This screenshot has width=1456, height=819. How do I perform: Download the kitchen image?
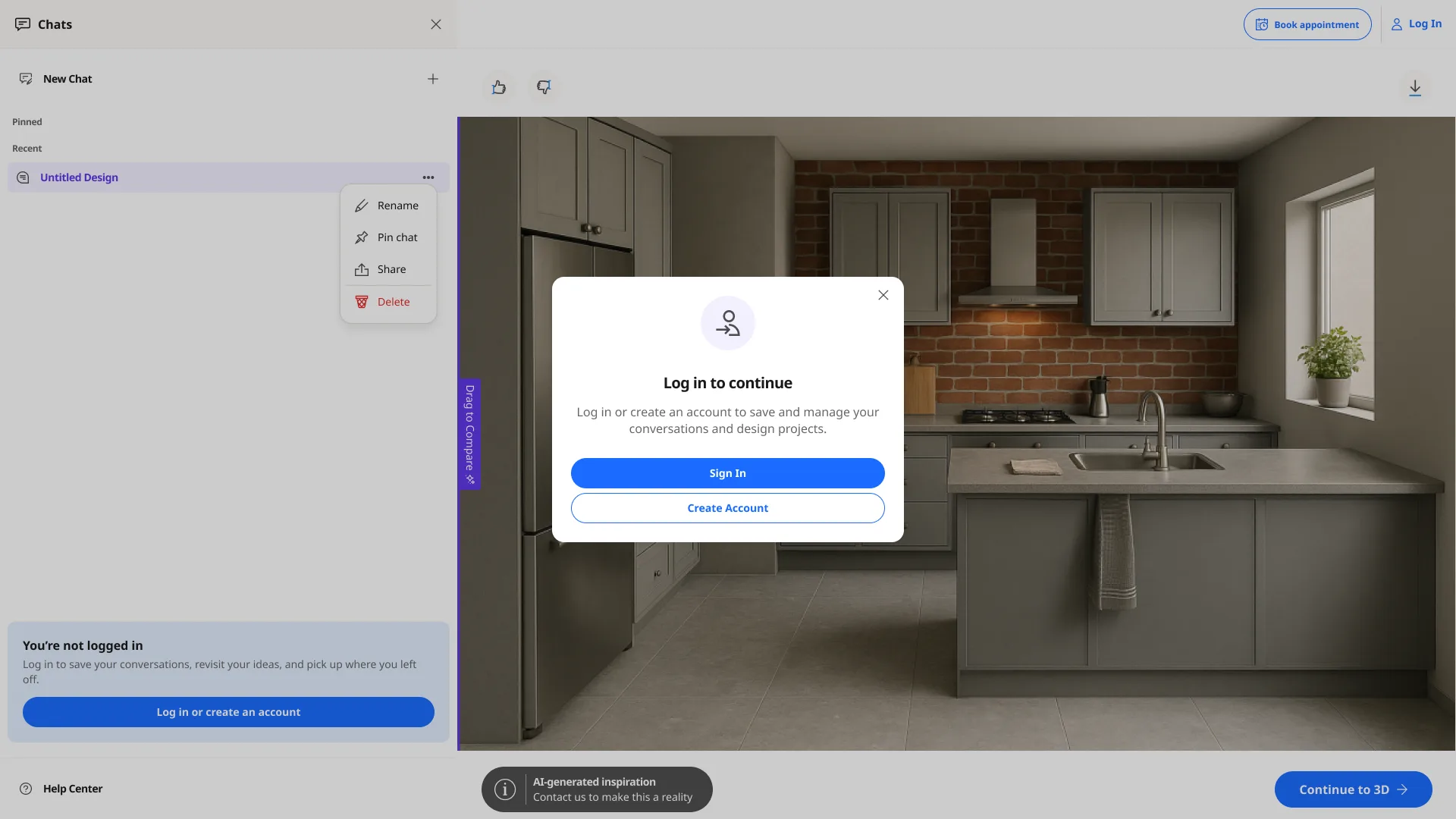pyautogui.click(x=1415, y=88)
